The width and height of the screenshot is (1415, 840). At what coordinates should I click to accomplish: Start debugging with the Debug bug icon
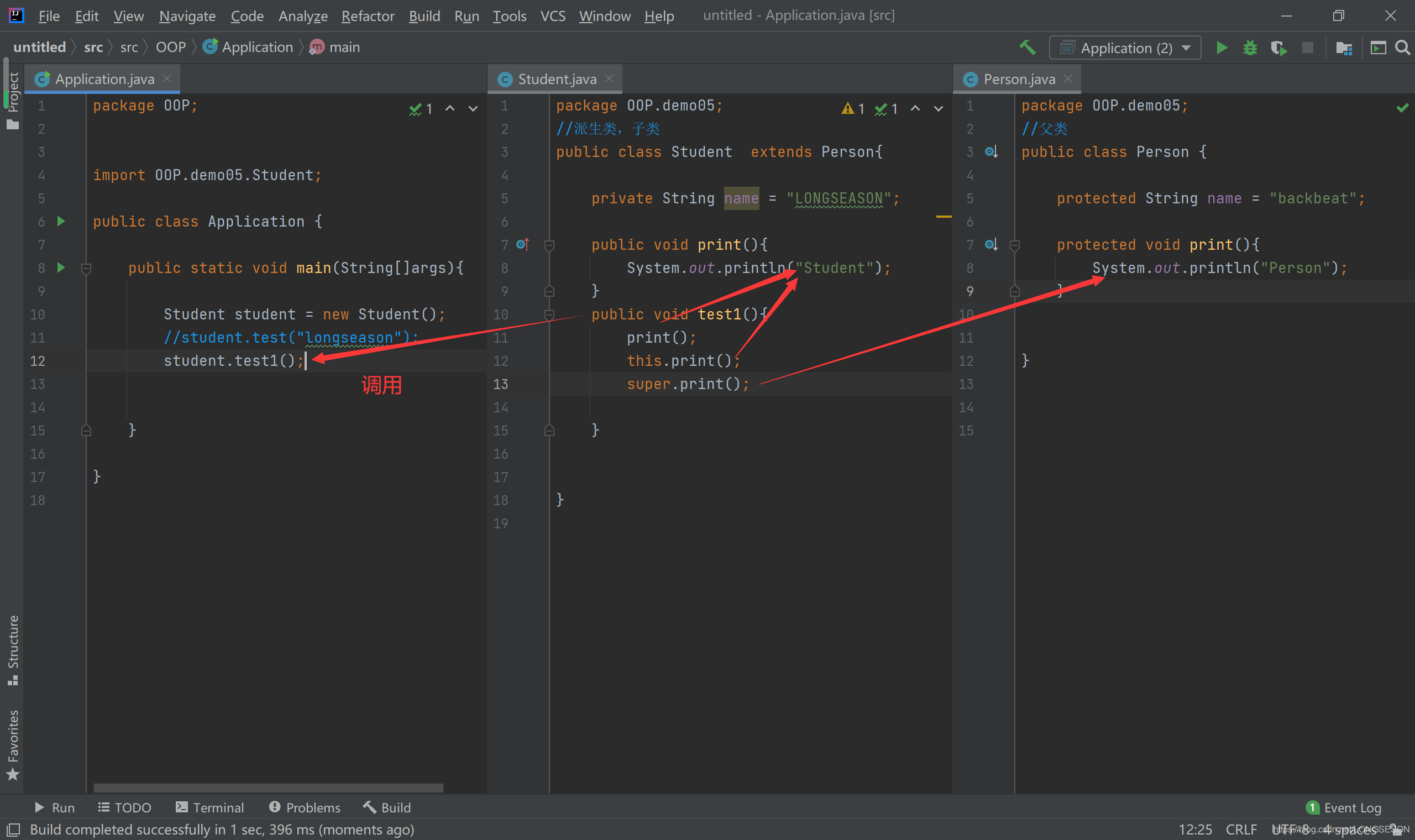[1250, 48]
